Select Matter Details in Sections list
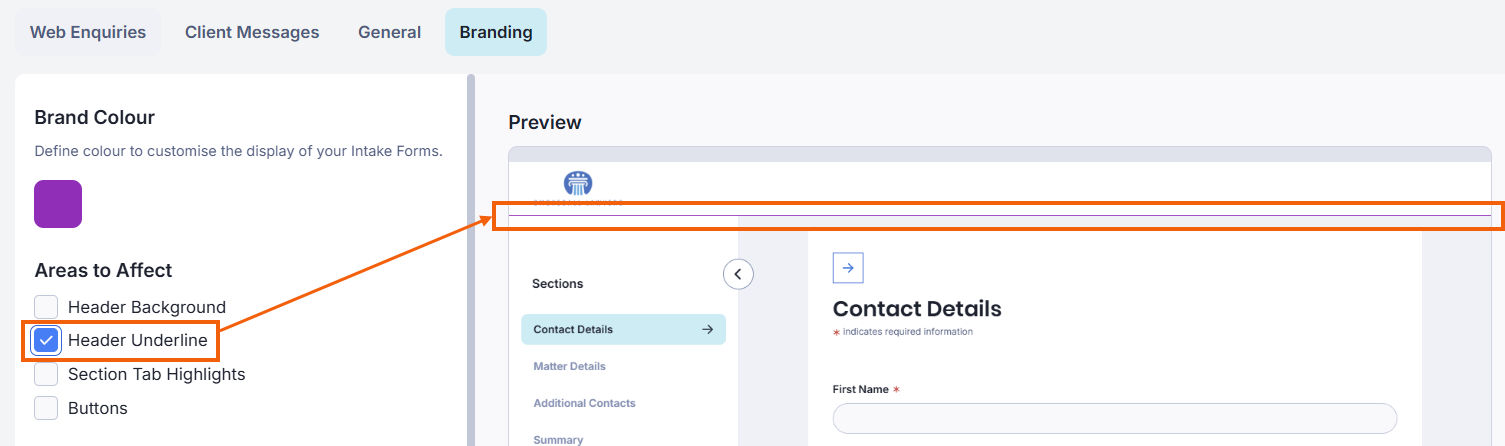 point(570,366)
